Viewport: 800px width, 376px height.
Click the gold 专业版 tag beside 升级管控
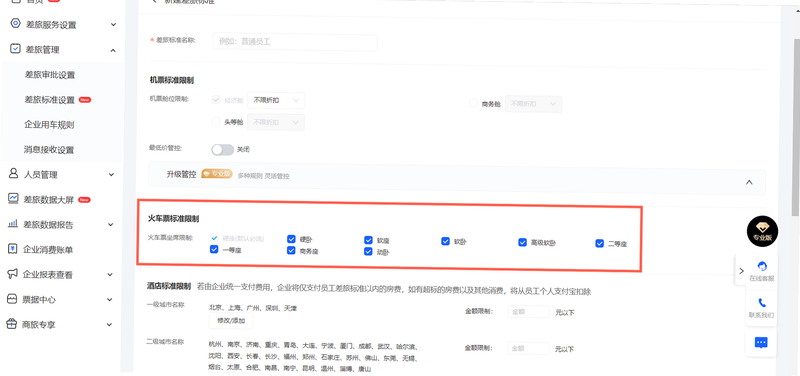(217, 173)
